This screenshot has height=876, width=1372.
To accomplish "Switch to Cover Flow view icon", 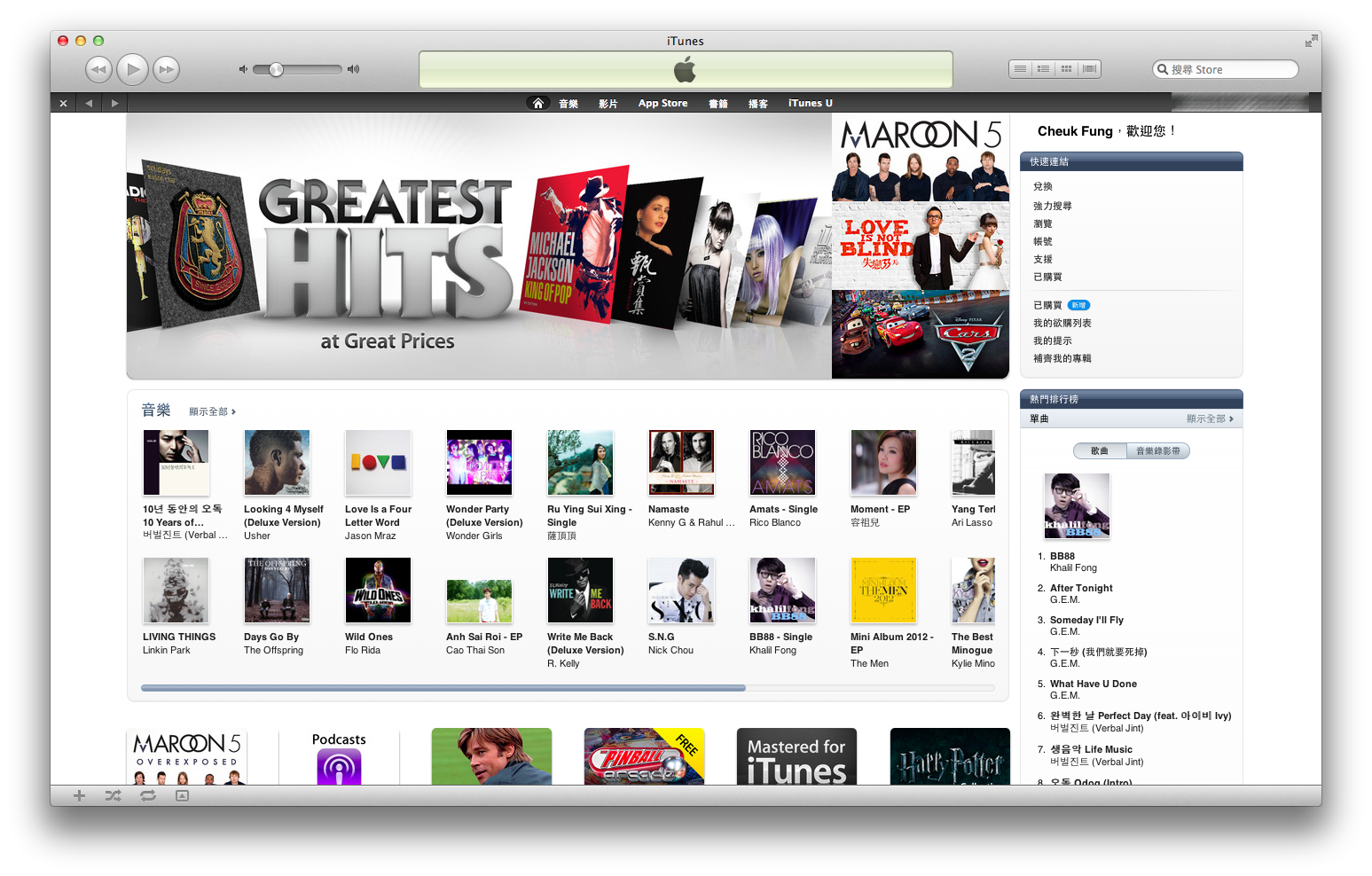I will click(1089, 69).
